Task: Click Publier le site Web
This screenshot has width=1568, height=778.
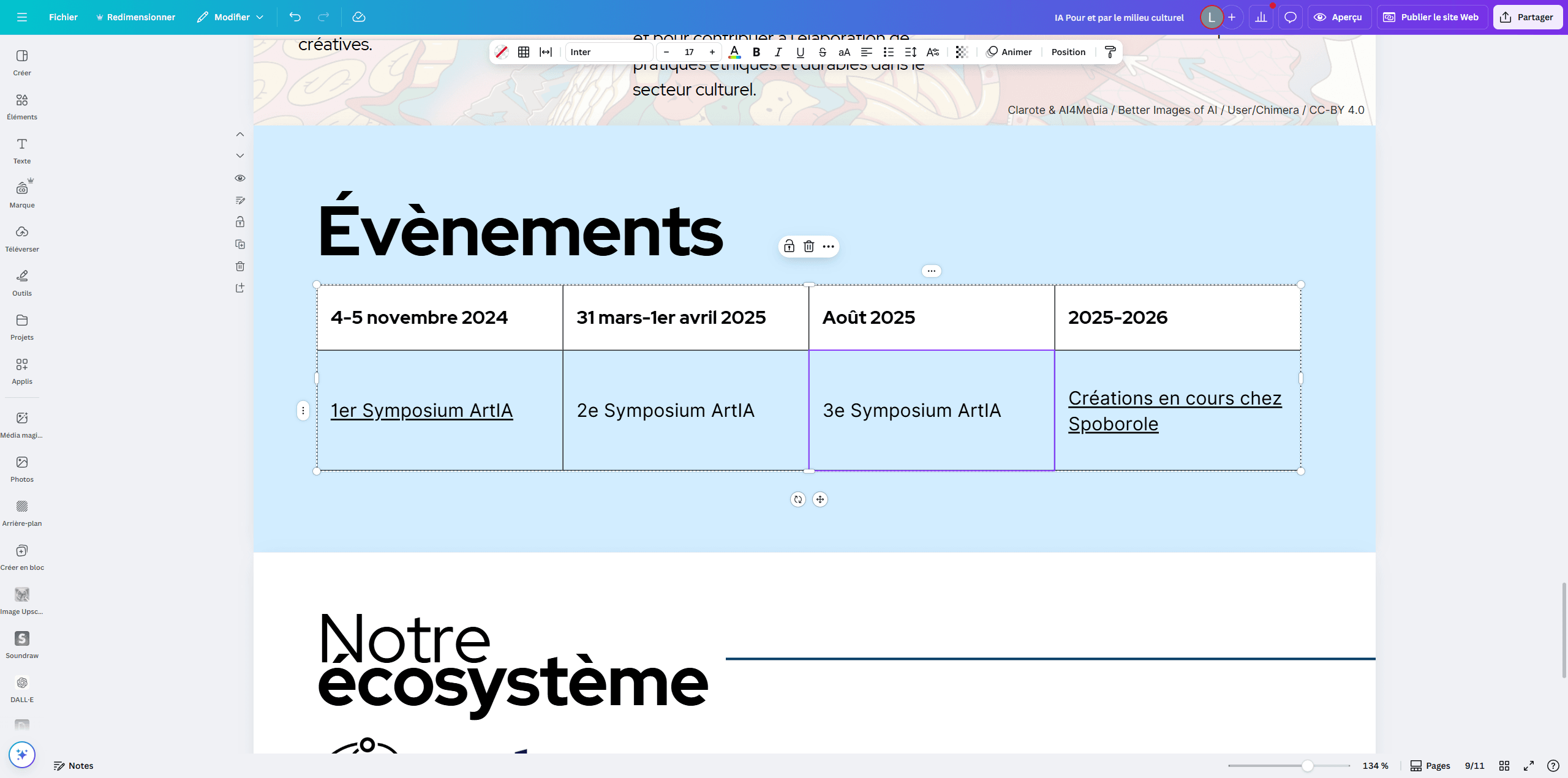Action: [x=1431, y=17]
